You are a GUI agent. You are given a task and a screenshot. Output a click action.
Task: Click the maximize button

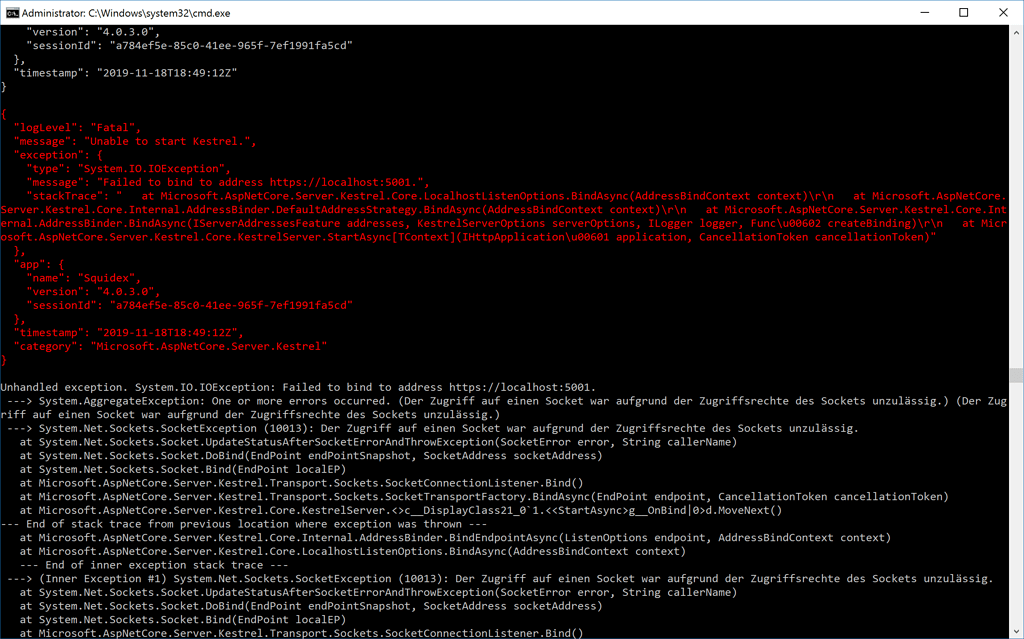tap(962, 12)
